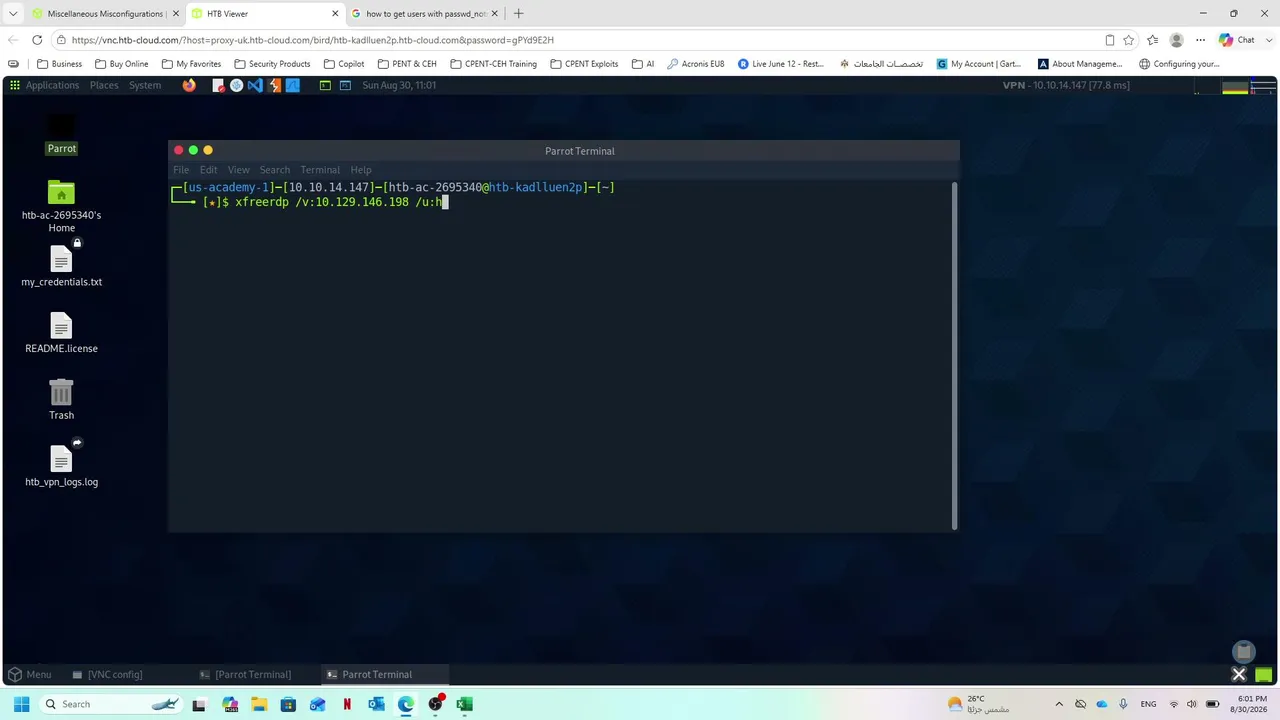
Task: Switch to the 'how to get users with passwd_not' tab
Action: [425, 14]
